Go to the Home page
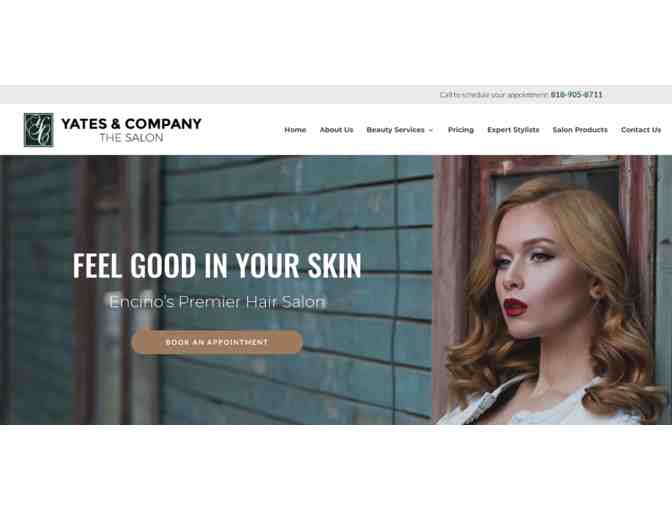The height and width of the screenshot is (510, 672). coord(295,130)
